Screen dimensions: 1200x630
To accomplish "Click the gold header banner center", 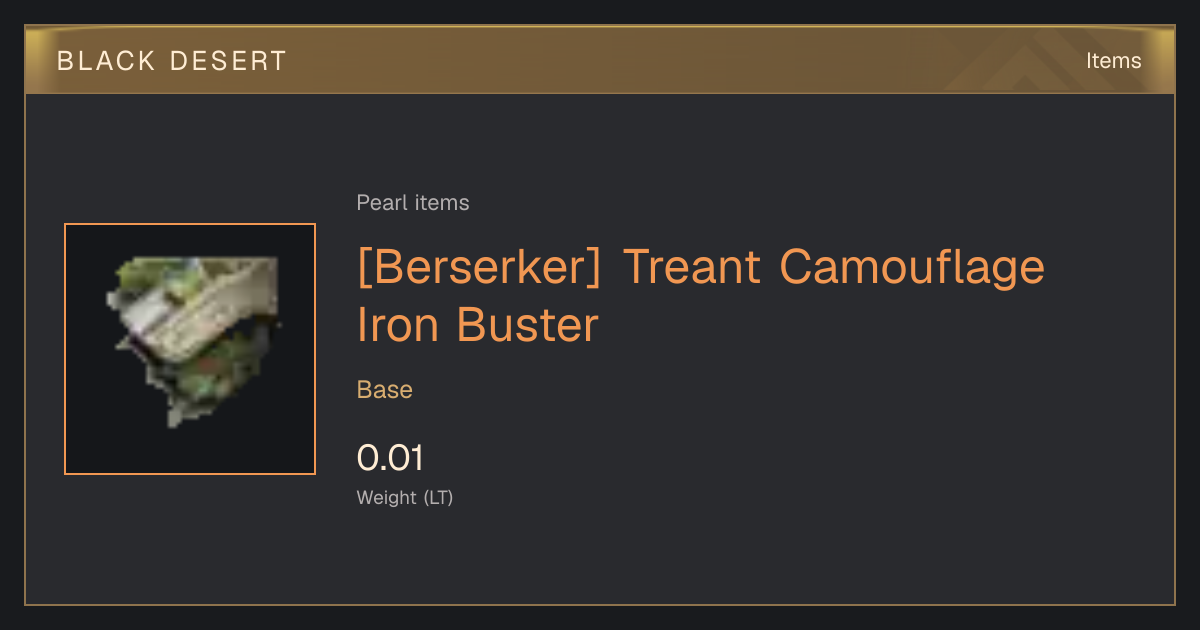I will click(x=600, y=60).
